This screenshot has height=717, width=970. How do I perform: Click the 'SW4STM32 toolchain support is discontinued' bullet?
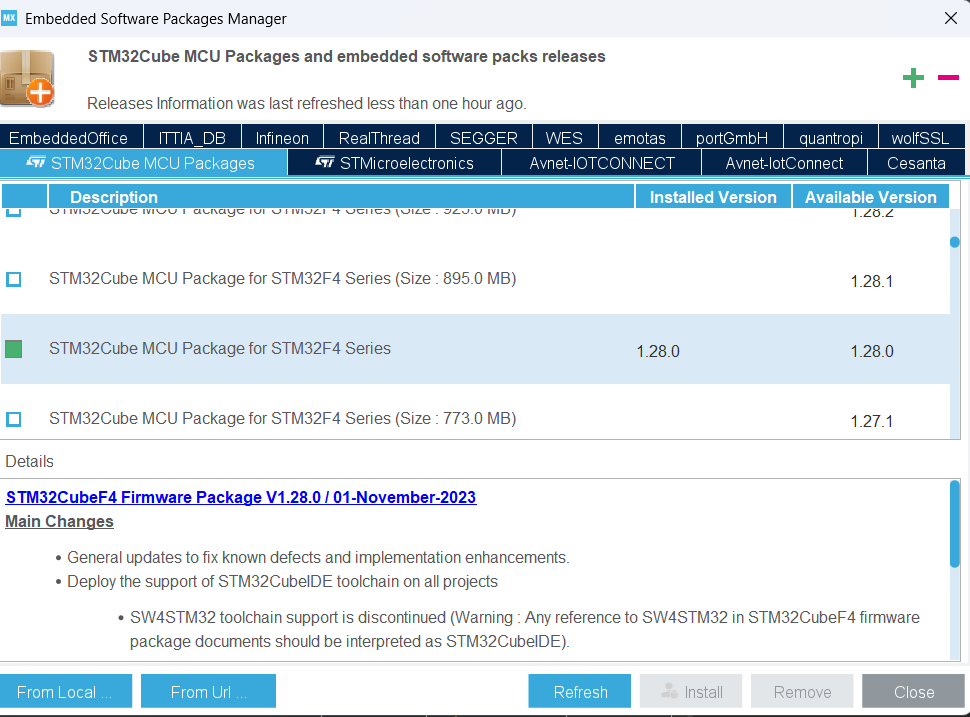[x=525, y=629]
